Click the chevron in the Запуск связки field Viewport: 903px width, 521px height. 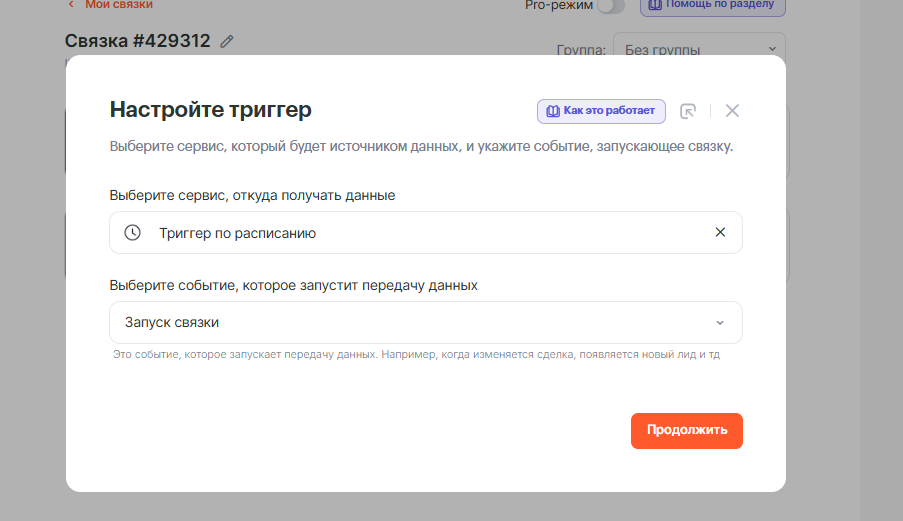pyautogui.click(x=720, y=323)
